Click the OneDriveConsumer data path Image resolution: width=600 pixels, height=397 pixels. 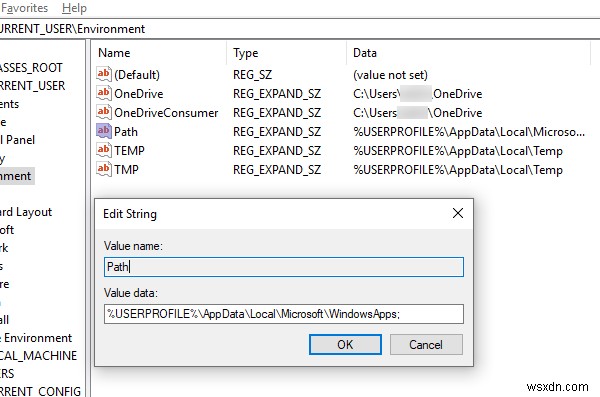click(x=417, y=113)
